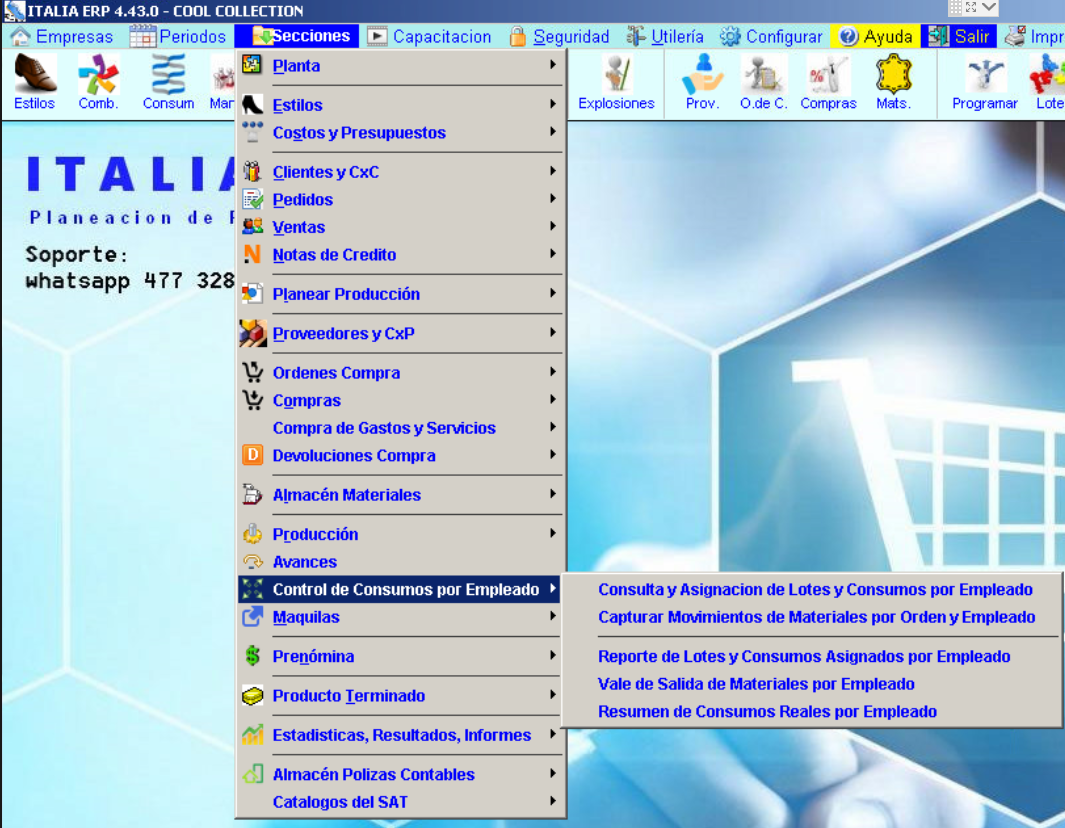
Task: Click the title bar fullscreen icon
Action: [971, 7]
